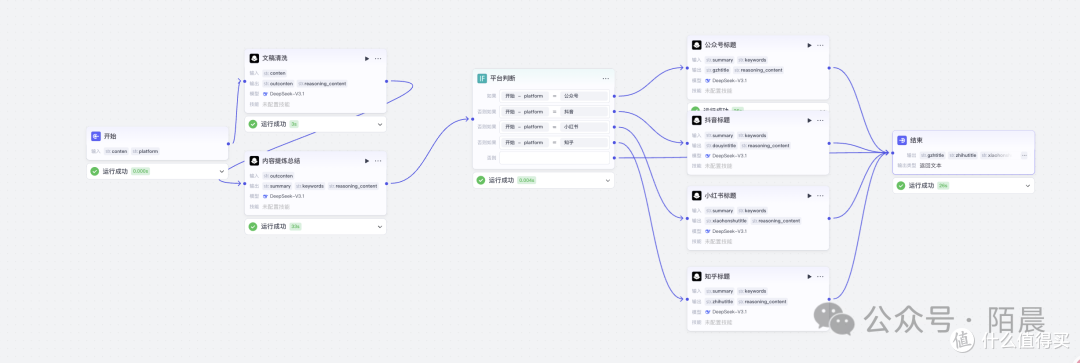Screen dimensions: 1080x363
Task: Click the 平台判断 node input connection port
Action: [473, 119]
